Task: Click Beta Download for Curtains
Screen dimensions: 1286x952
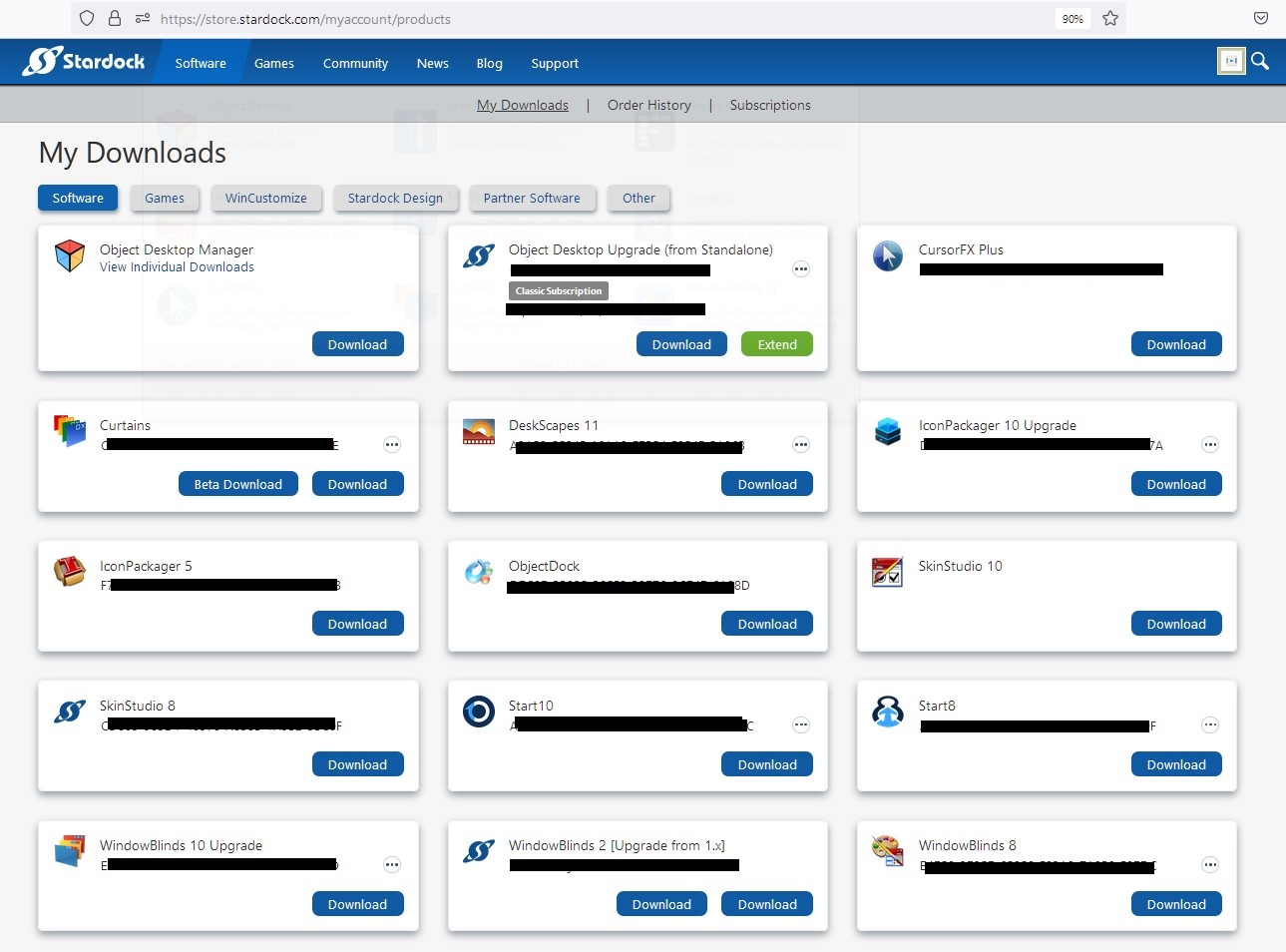Action: tap(237, 484)
